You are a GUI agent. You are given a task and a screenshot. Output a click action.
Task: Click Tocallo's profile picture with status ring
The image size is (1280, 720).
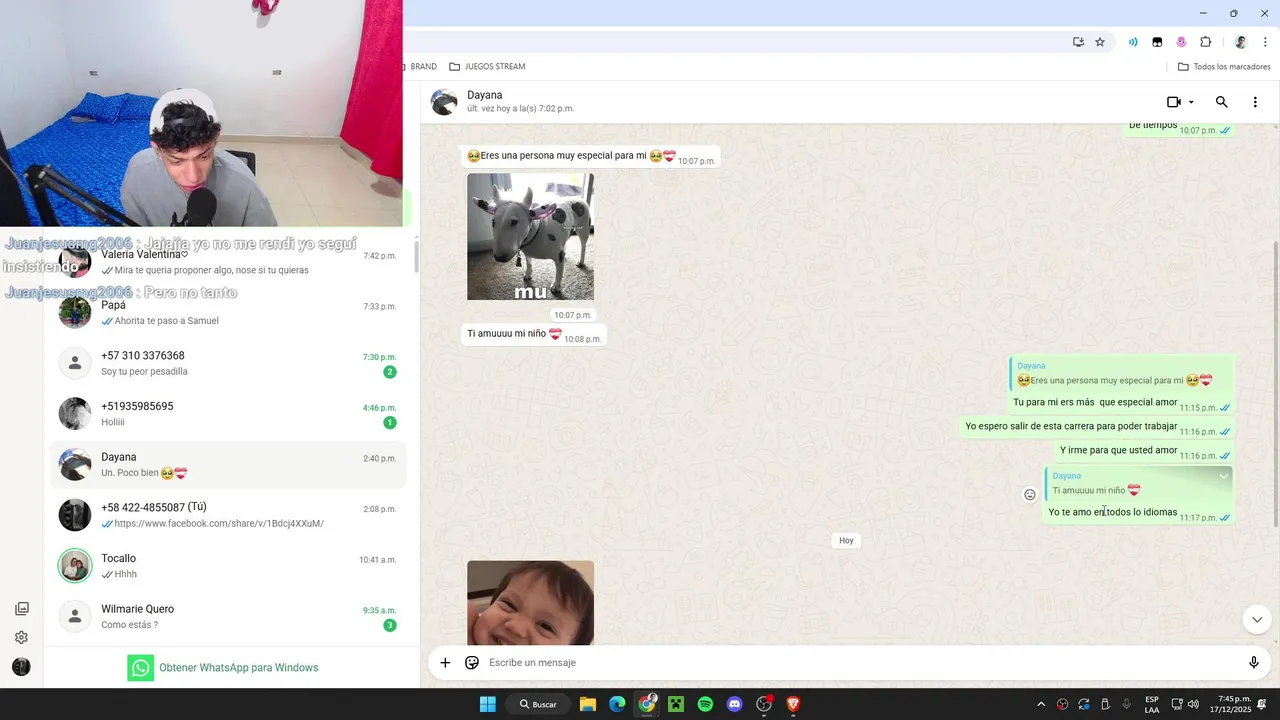(75, 566)
